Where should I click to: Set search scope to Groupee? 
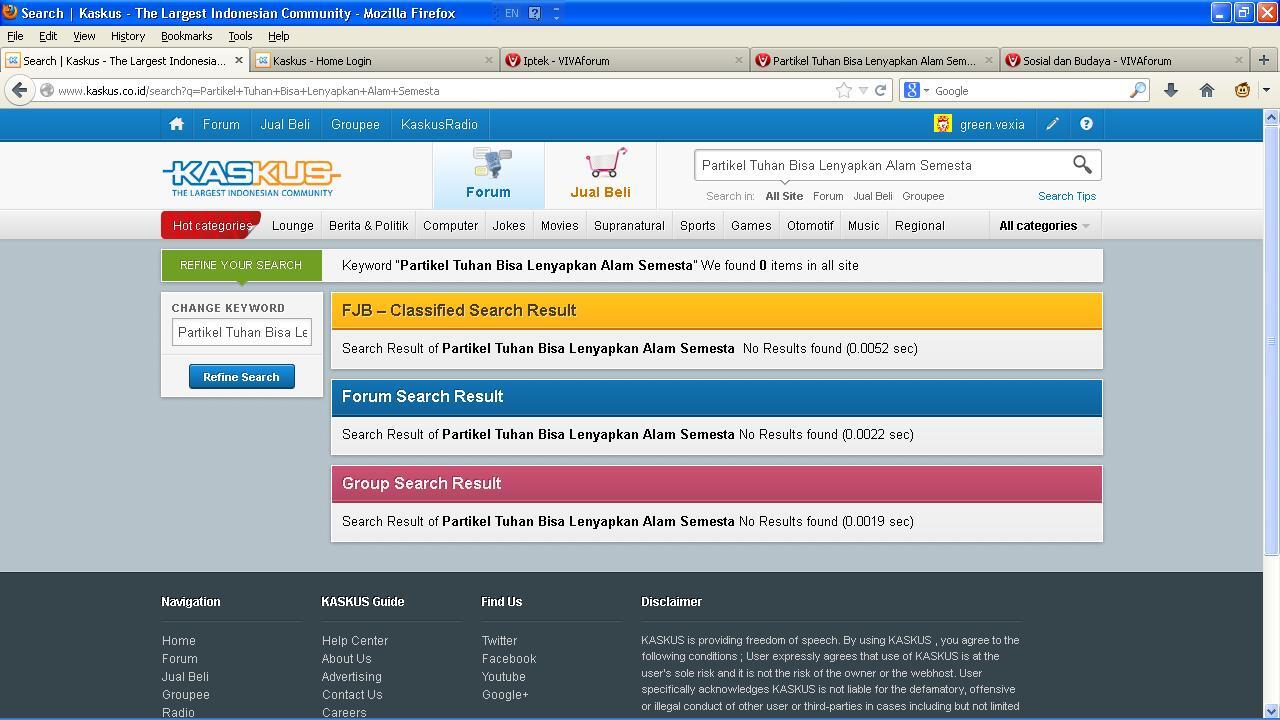tap(923, 196)
